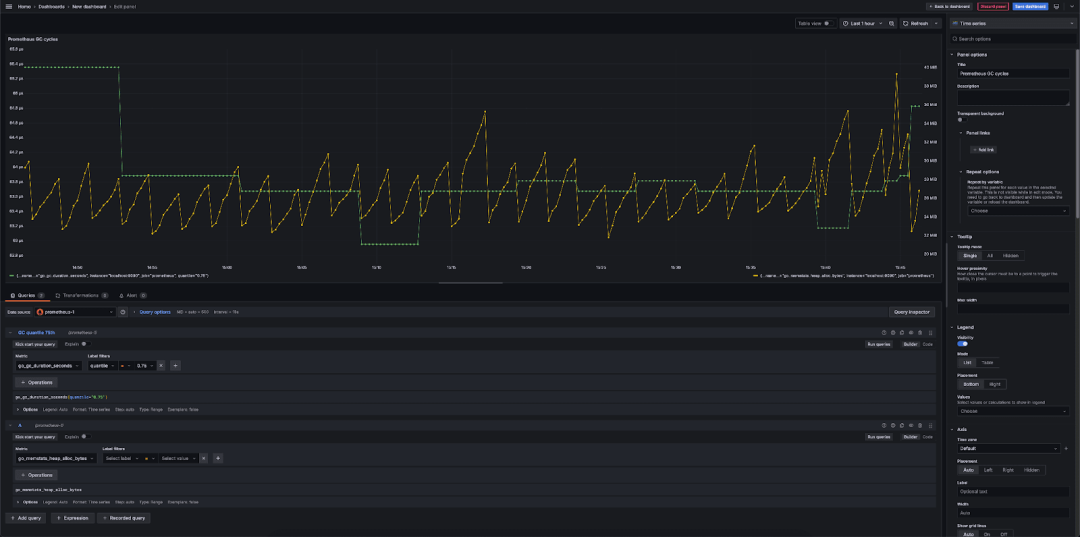Remove the quantile label filter
1080x537 pixels.
[x=160, y=366]
